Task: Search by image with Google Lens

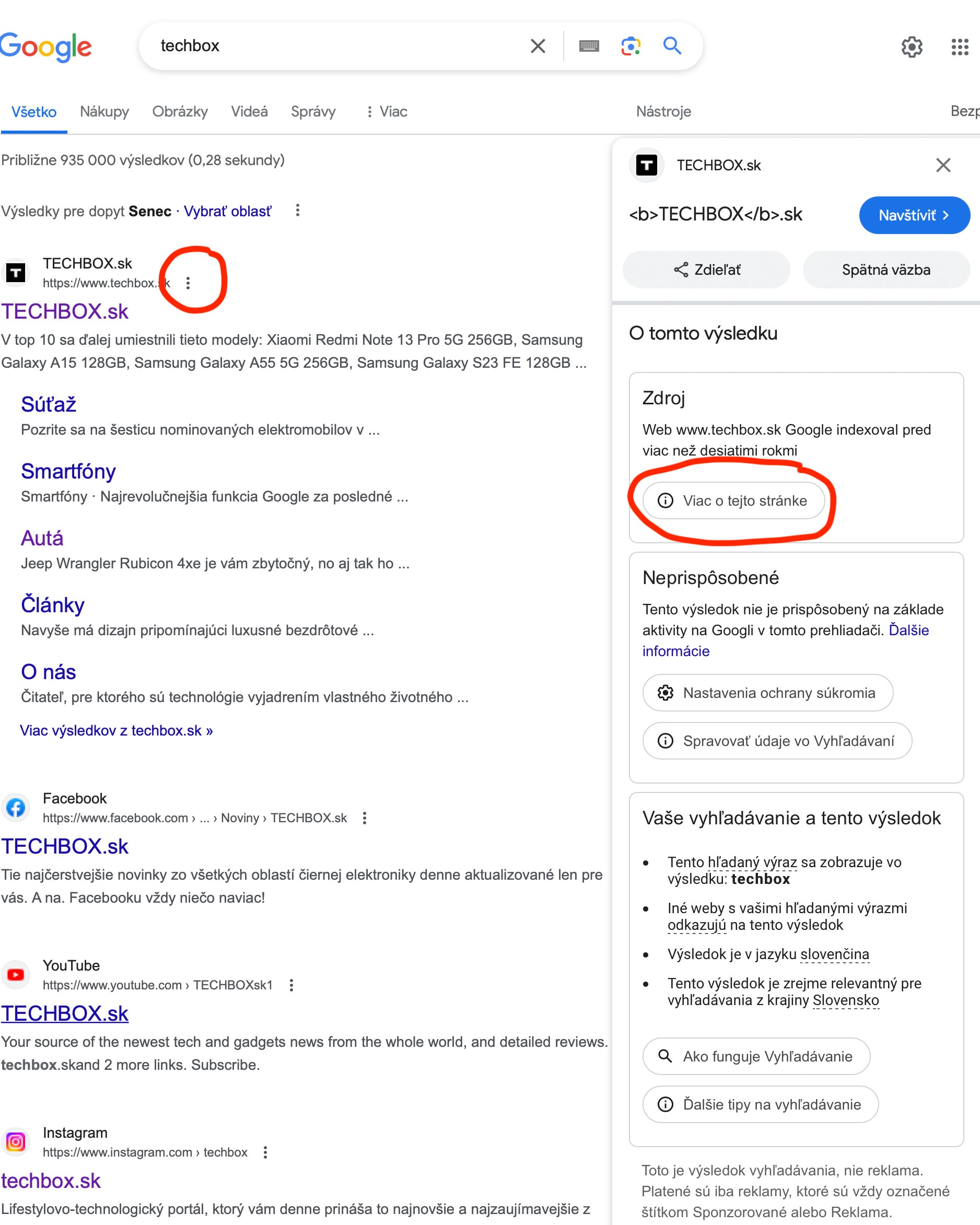Action: (x=631, y=46)
